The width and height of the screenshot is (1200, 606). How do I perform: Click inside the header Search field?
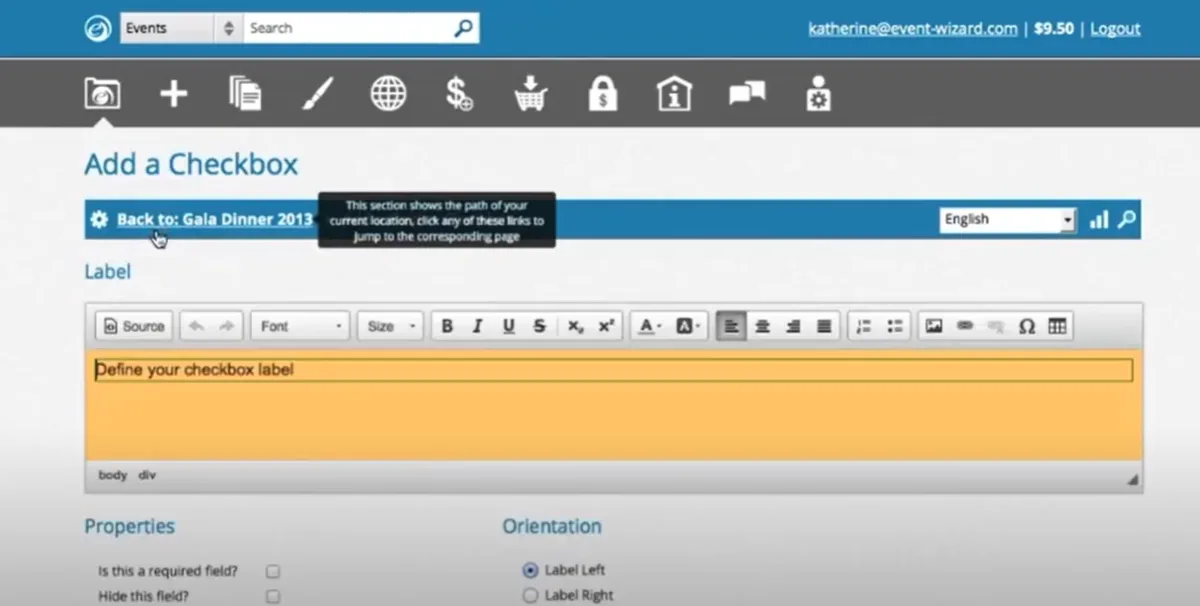(346, 28)
